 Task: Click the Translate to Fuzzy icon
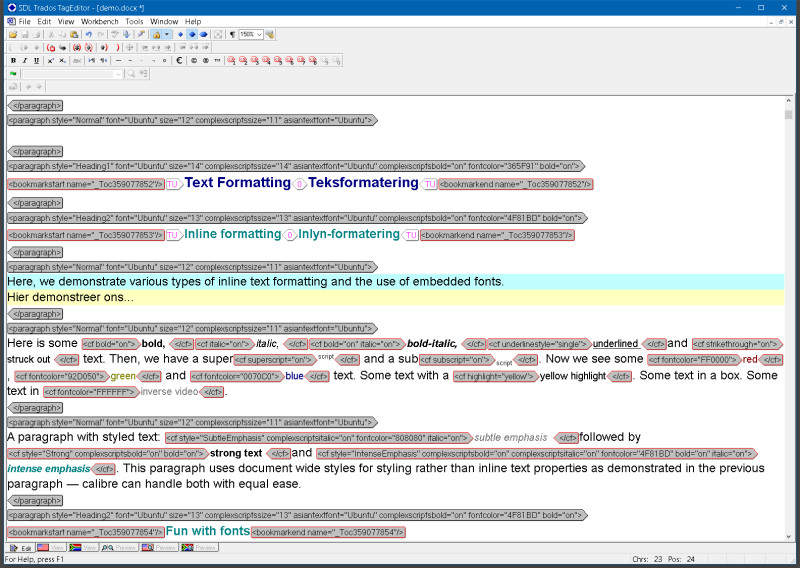click(89, 47)
